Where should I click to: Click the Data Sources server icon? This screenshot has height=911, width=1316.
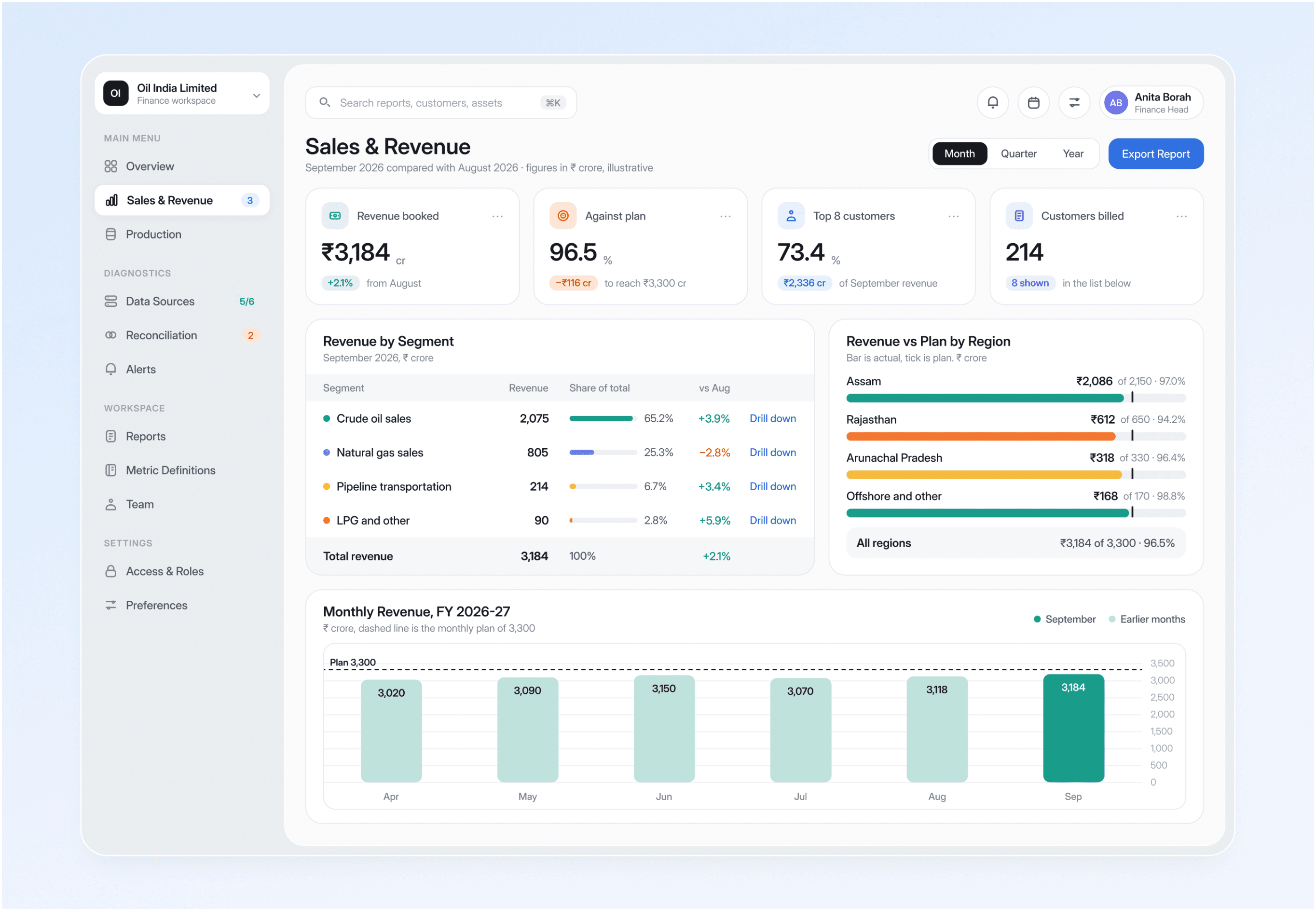click(x=111, y=302)
